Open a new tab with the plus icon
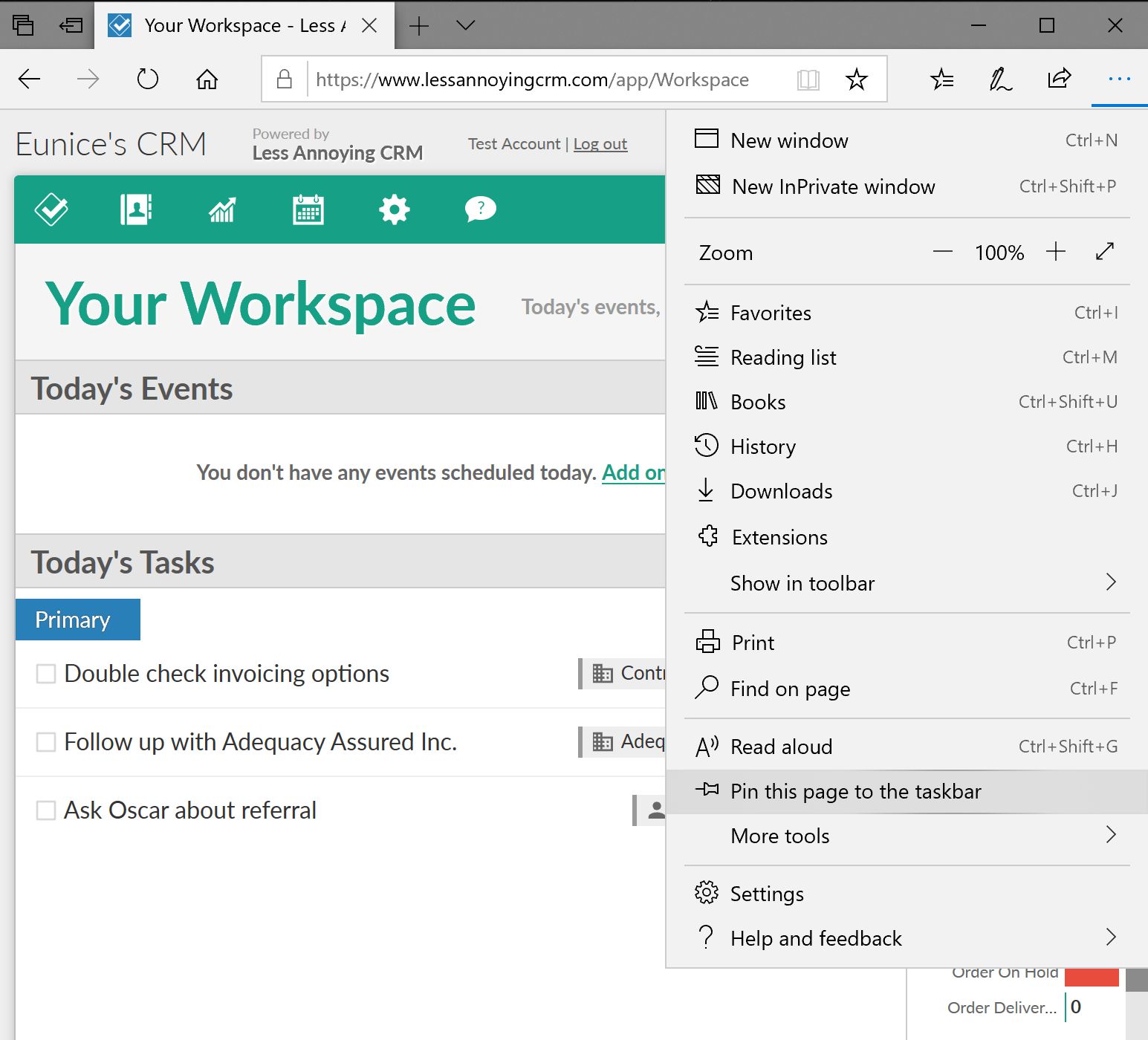 point(419,26)
